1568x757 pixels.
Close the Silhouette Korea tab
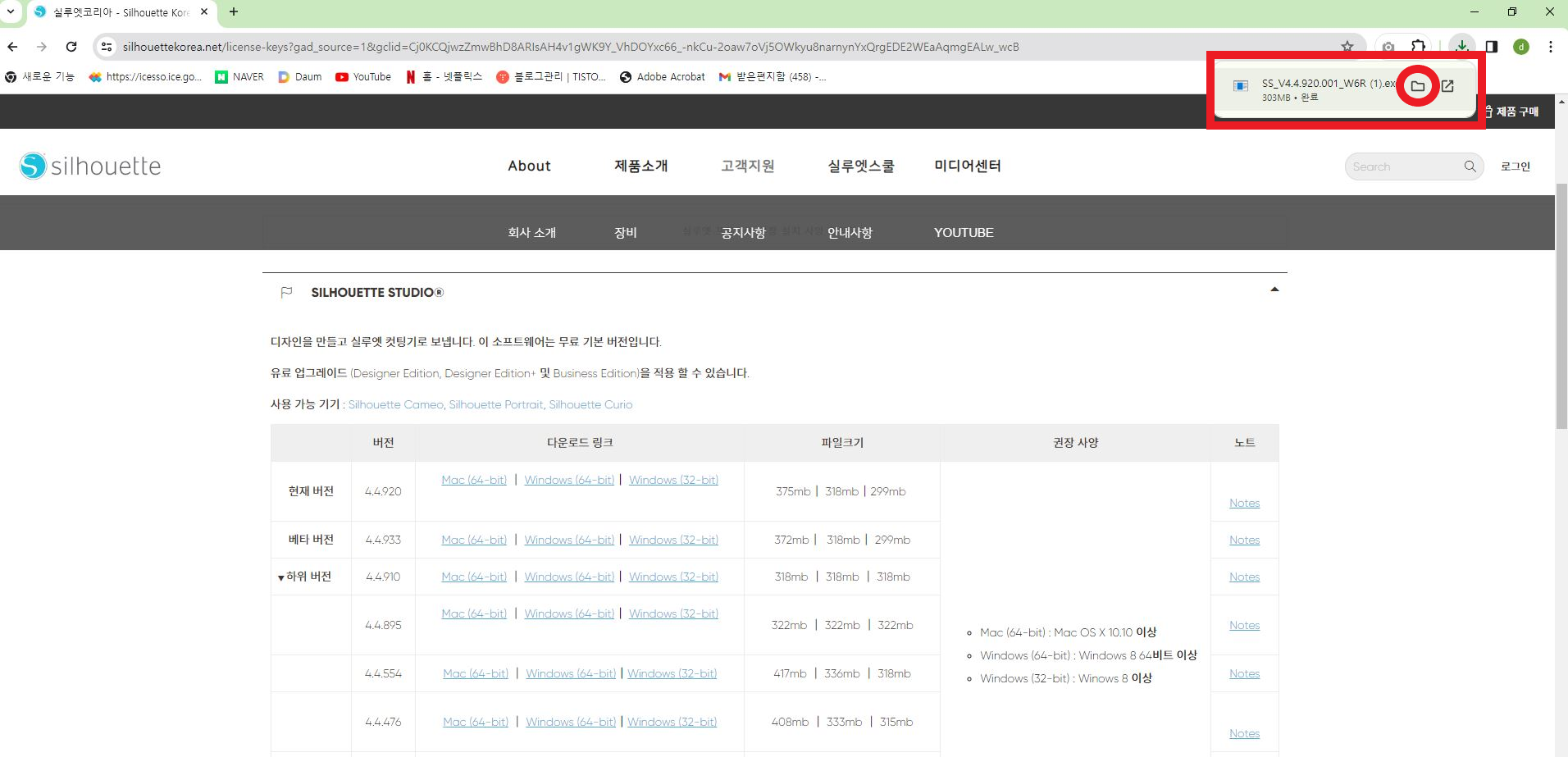(204, 11)
